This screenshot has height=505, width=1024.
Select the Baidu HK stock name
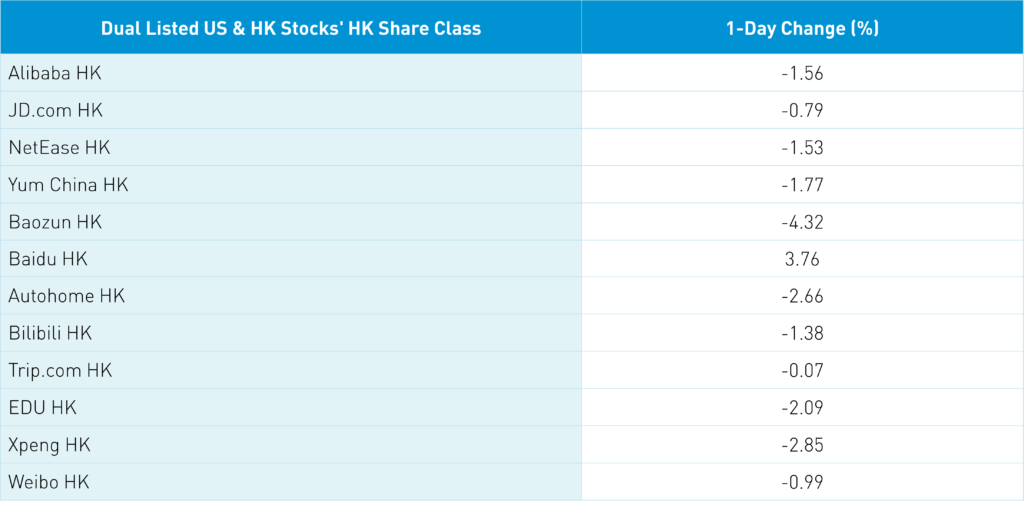[x=48, y=259]
